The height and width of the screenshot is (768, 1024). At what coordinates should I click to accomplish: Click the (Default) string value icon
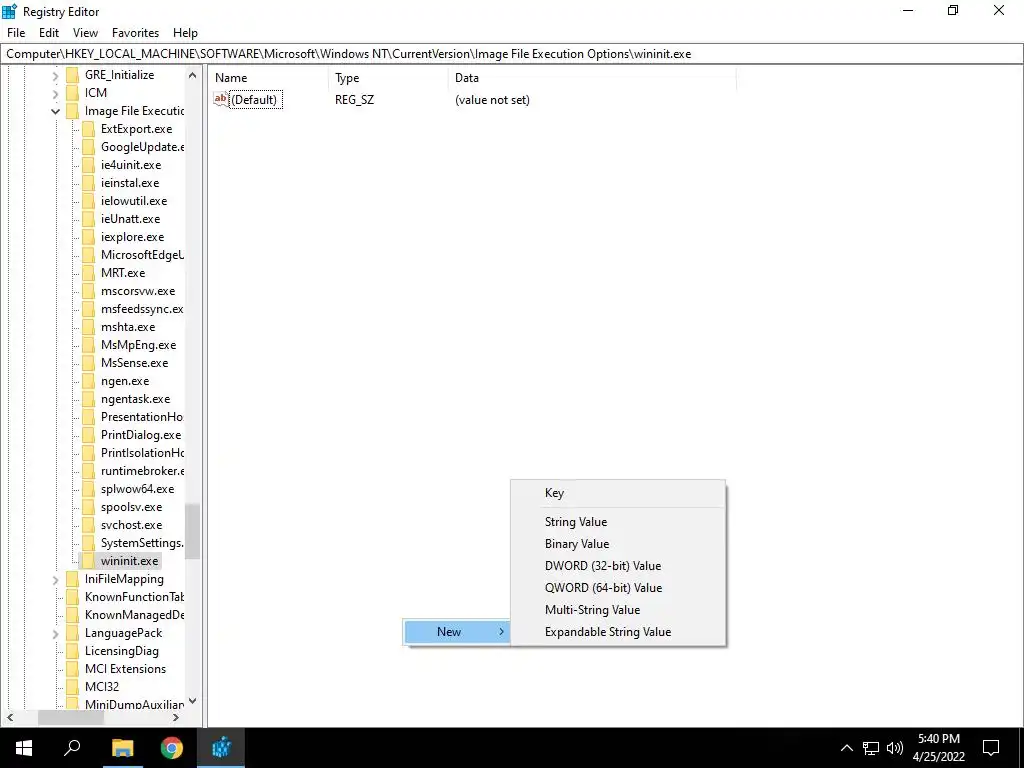pos(221,99)
